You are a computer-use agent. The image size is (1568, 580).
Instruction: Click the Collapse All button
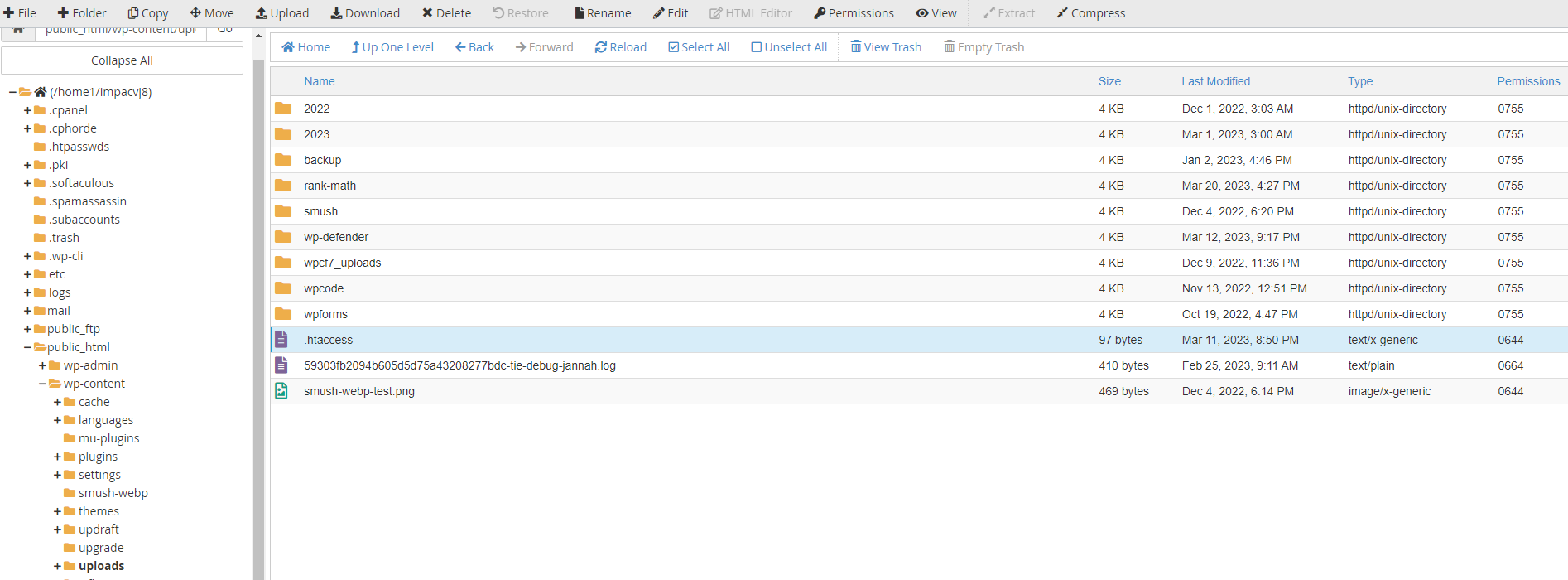122,60
